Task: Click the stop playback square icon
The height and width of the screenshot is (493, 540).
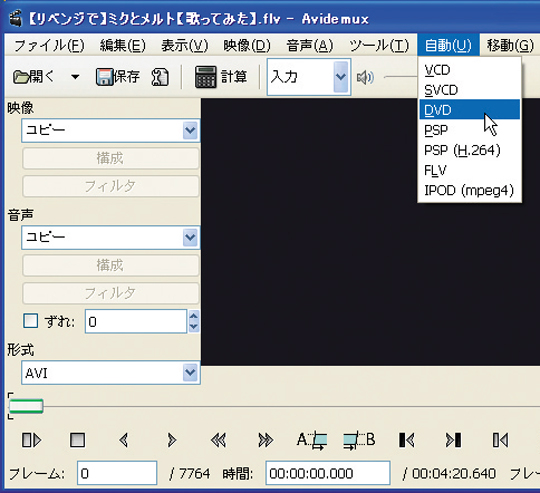Action: point(77,440)
